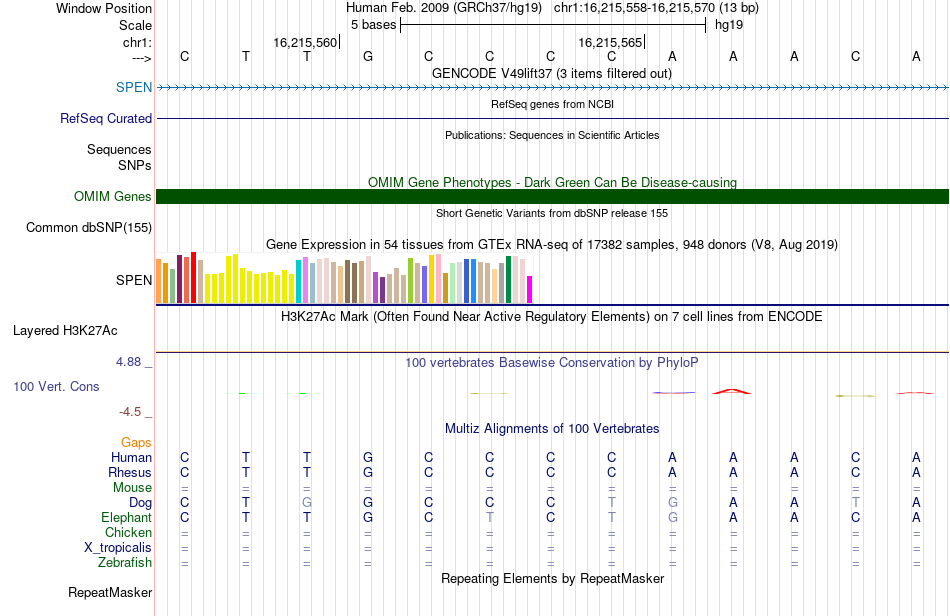Click the Sequences track label
The width and height of the screenshot is (950, 616).
[x=119, y=149]
